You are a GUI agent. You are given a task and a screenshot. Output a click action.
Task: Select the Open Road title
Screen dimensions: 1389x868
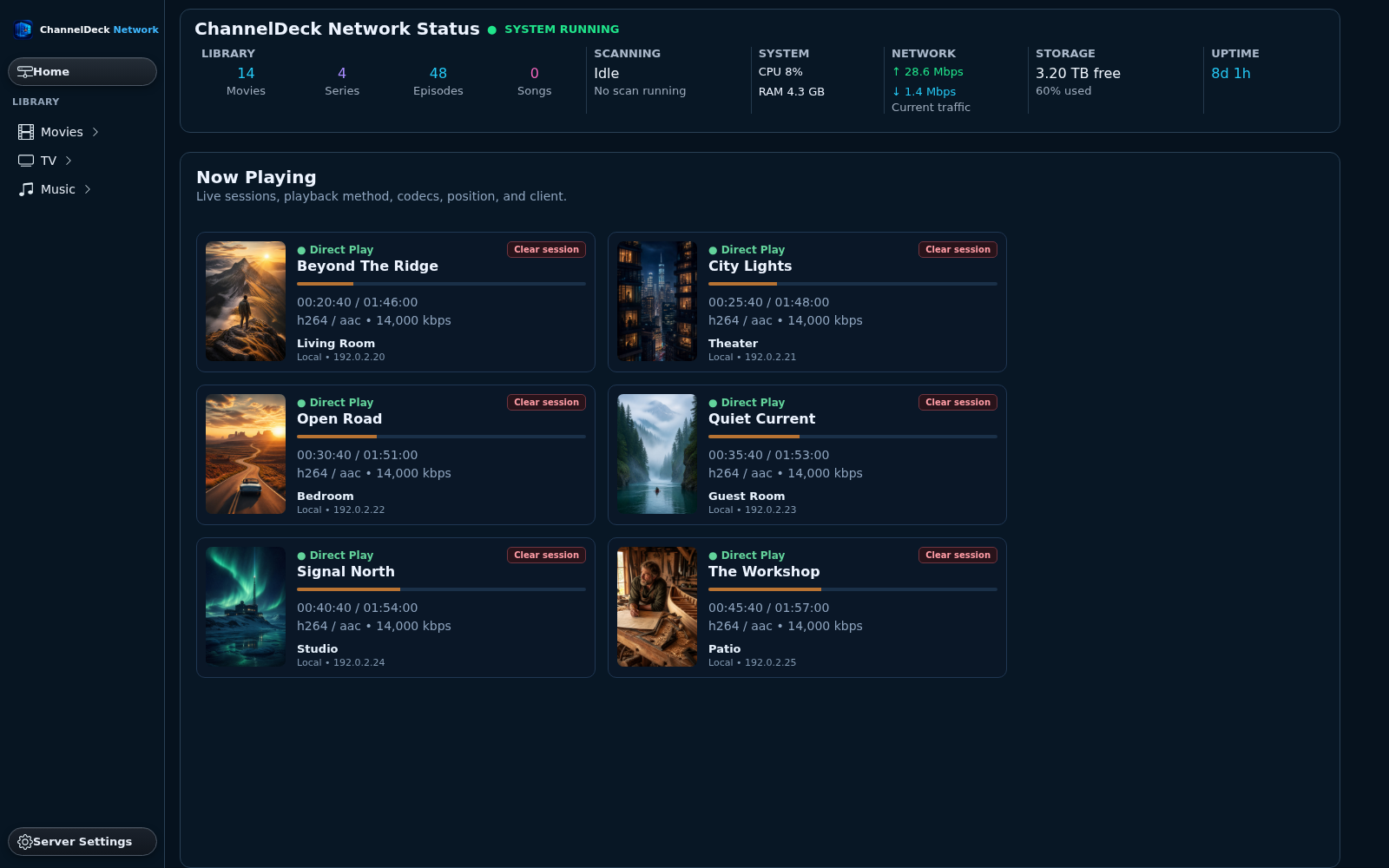(339, 419)
